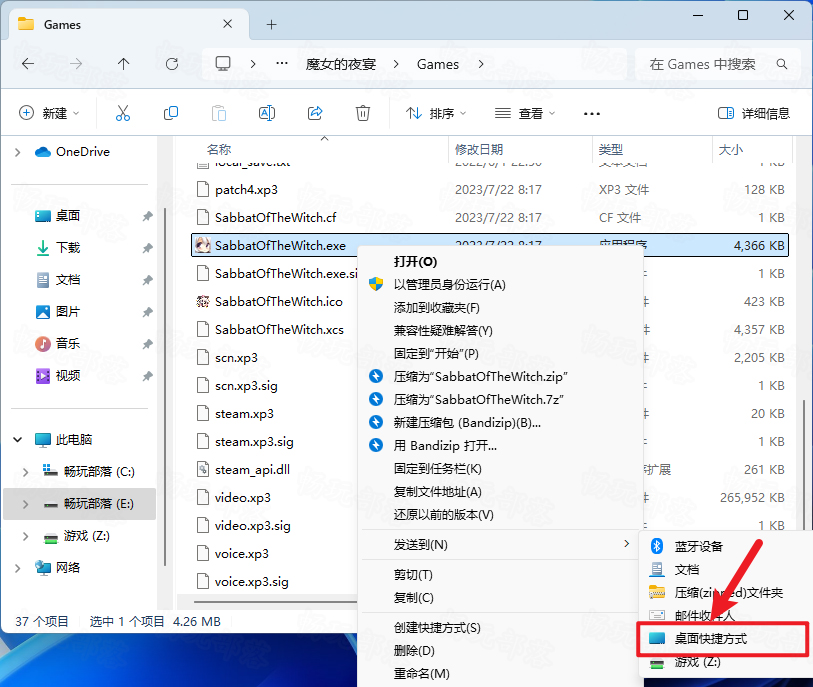Expand the 畅玩部落 (E:) drive node

25,504
